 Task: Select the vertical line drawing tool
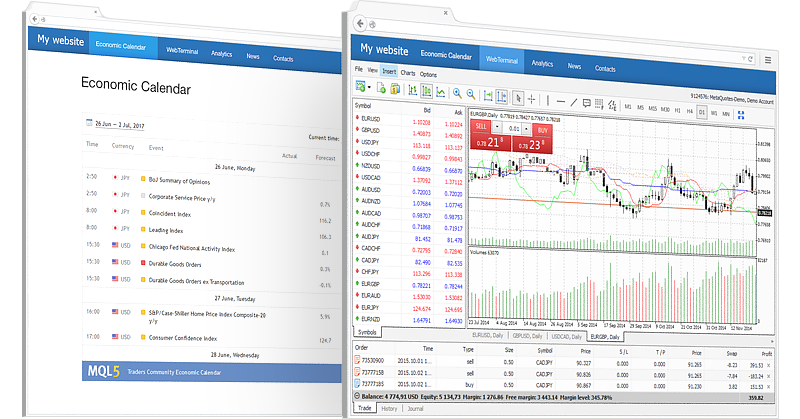click(x=546, y=101)
